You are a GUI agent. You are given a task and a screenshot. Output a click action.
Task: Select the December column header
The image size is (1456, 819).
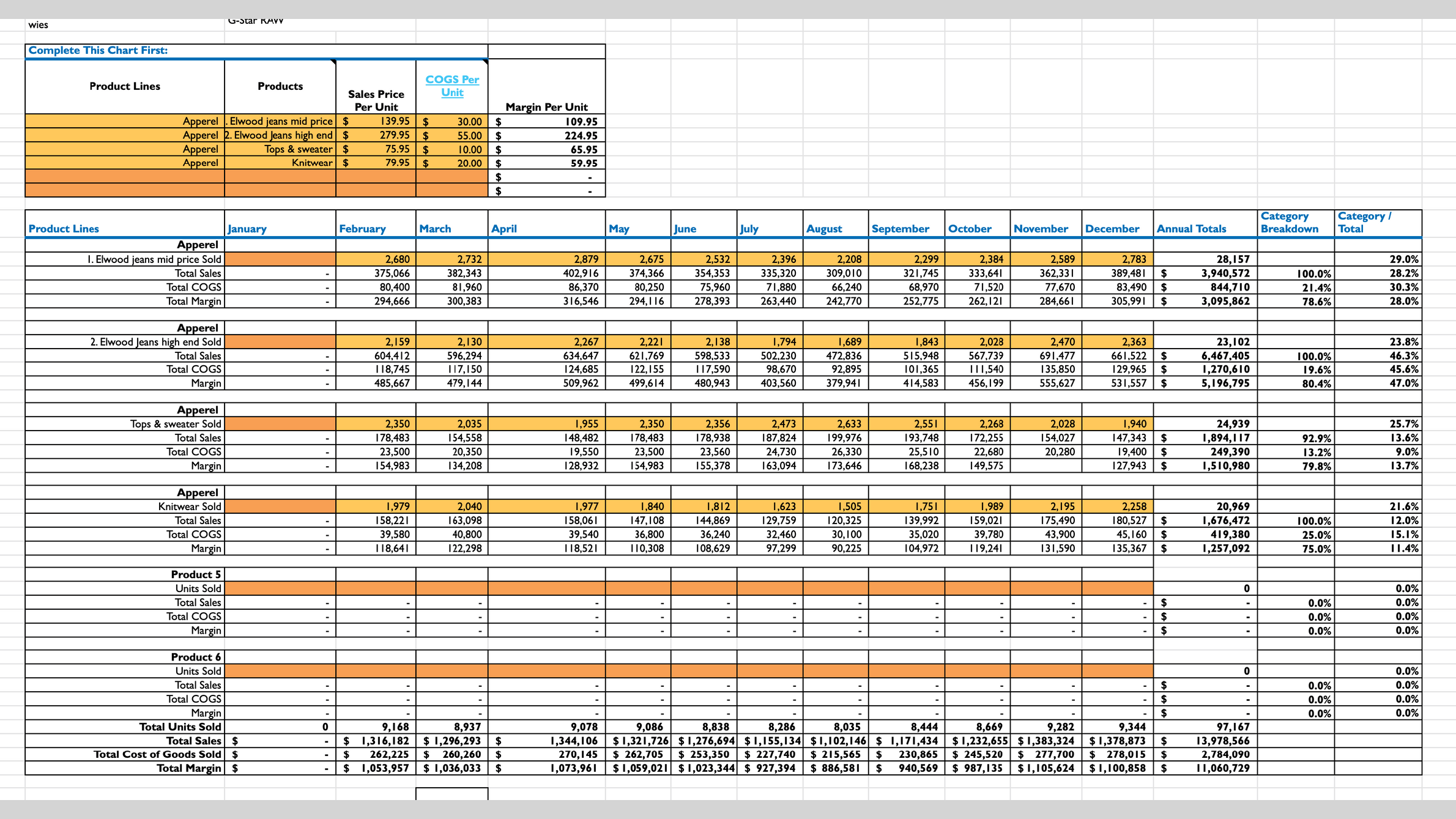click(1117, 223)
